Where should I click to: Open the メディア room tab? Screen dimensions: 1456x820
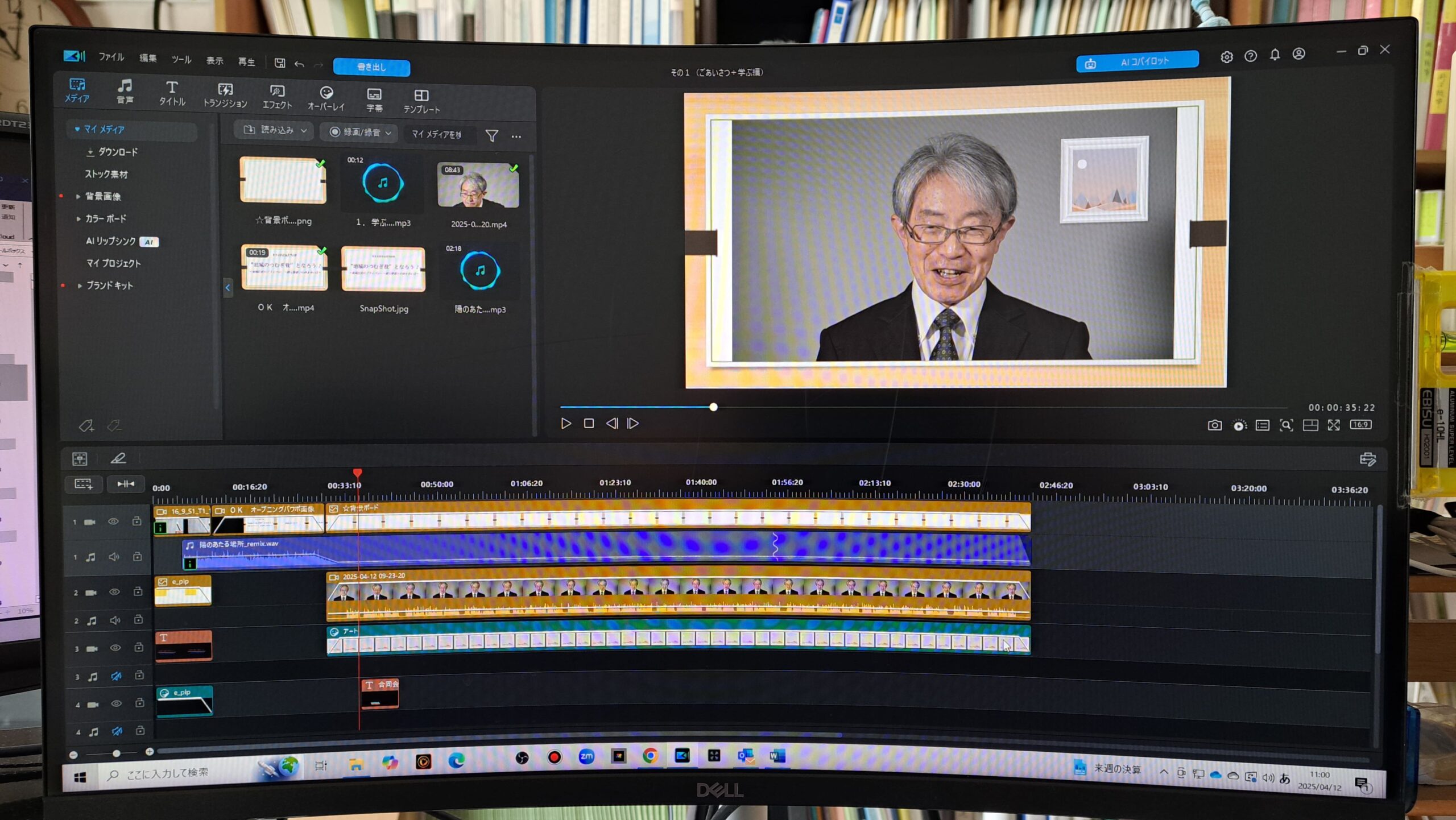pos(77,90)
